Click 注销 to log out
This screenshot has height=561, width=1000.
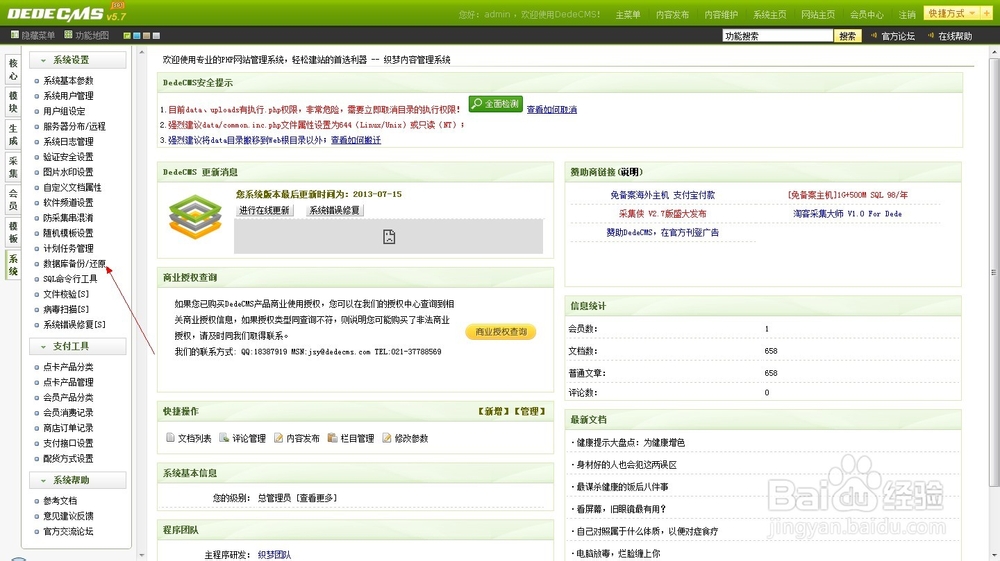pos(907,15)
